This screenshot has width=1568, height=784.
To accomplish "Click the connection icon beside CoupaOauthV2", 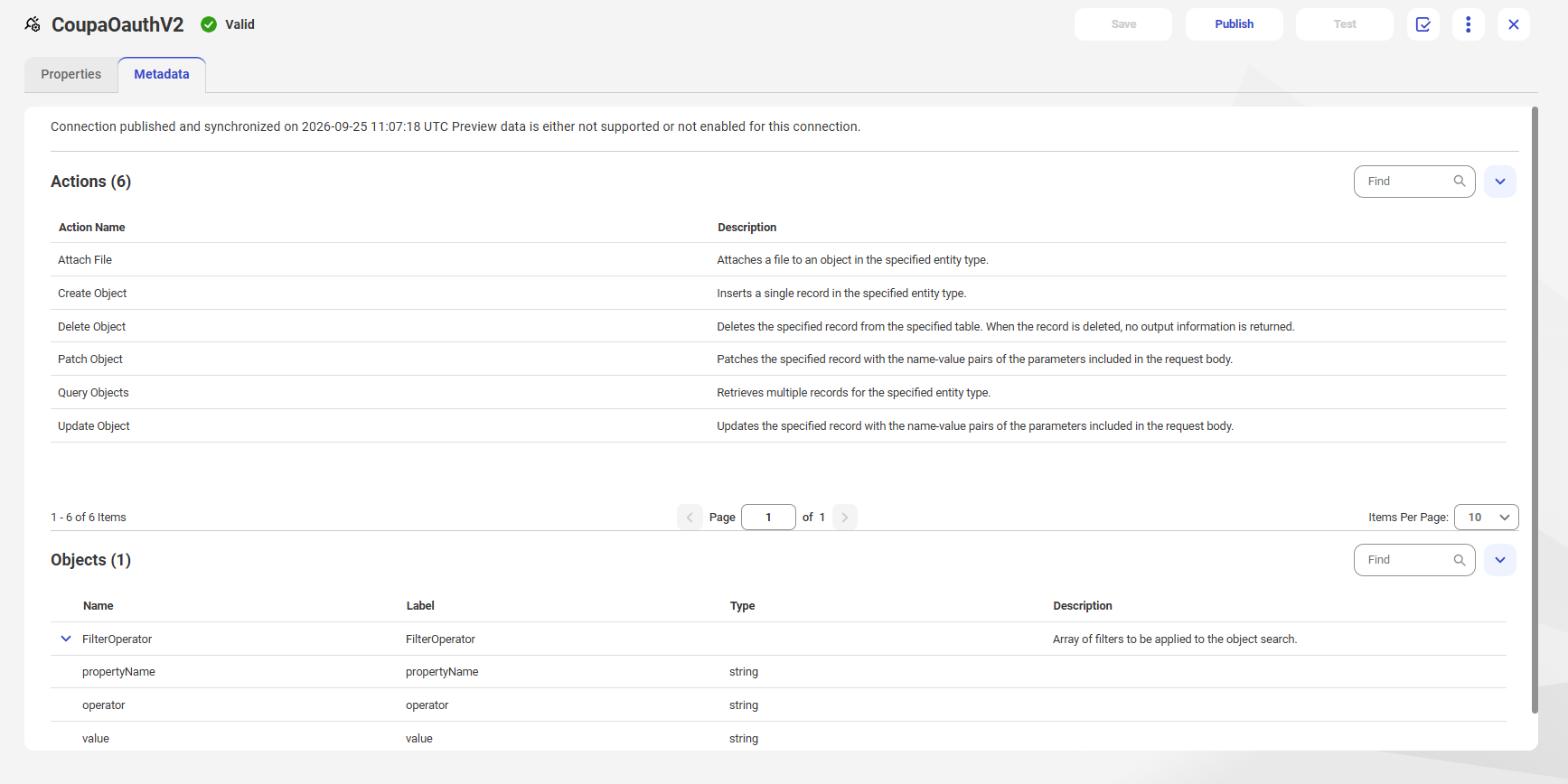I will coord(33,24).
